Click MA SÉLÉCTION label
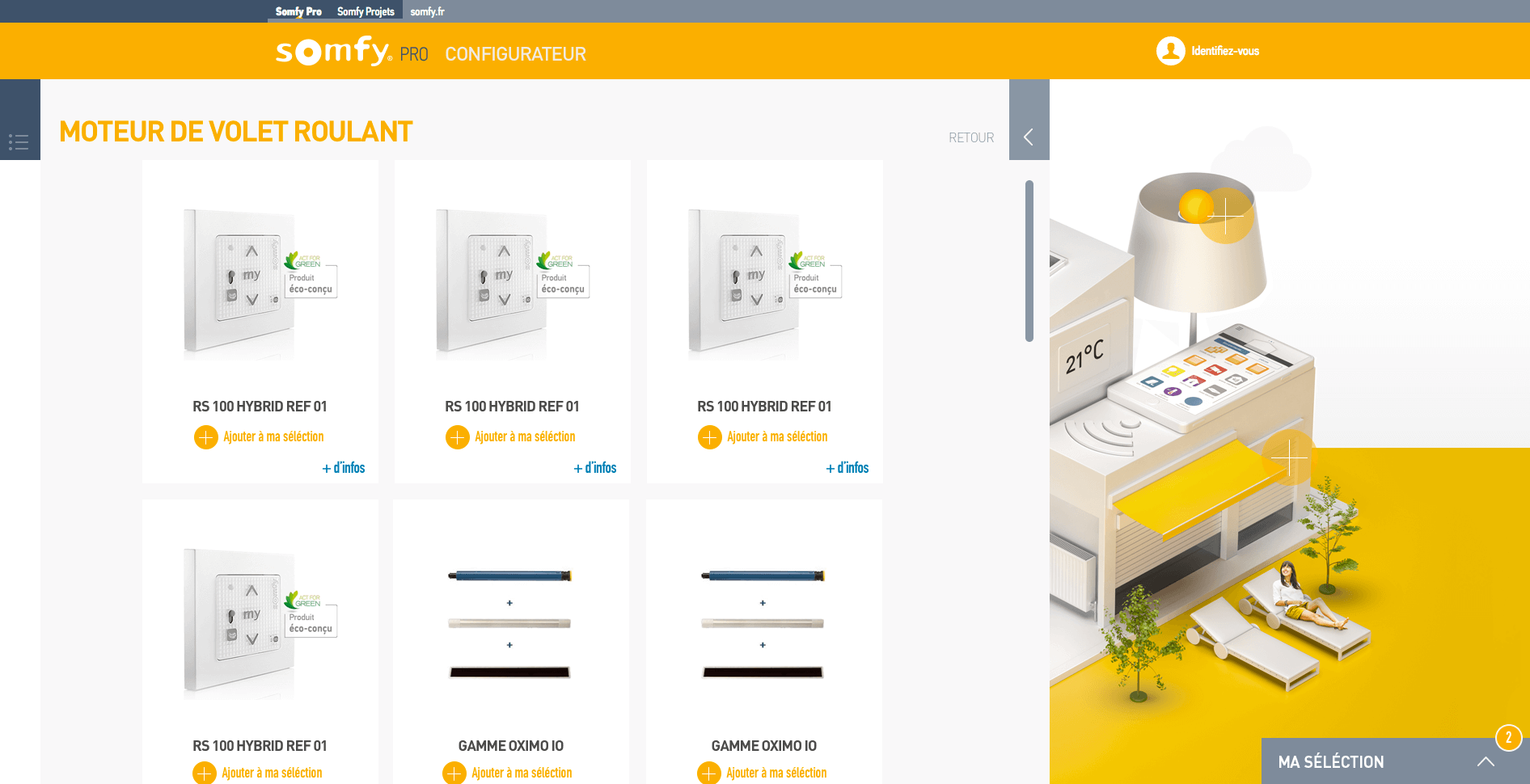This screenshot has width=1530, height=784. pyautogui.click(x=1331, y=761)
